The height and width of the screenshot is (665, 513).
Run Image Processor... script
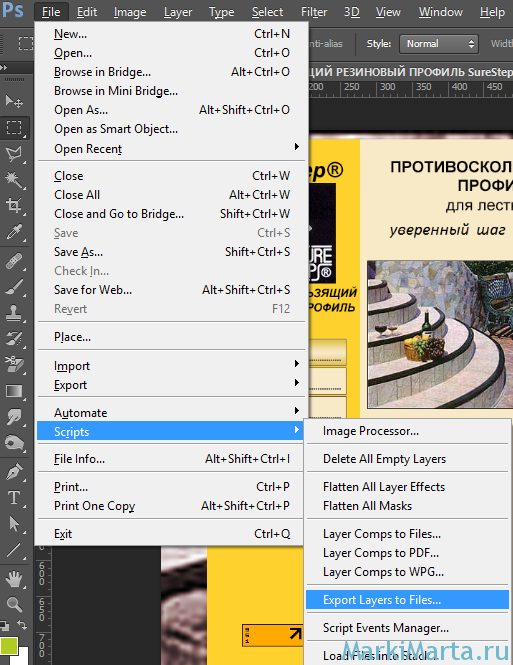click(x=407, y=431)
